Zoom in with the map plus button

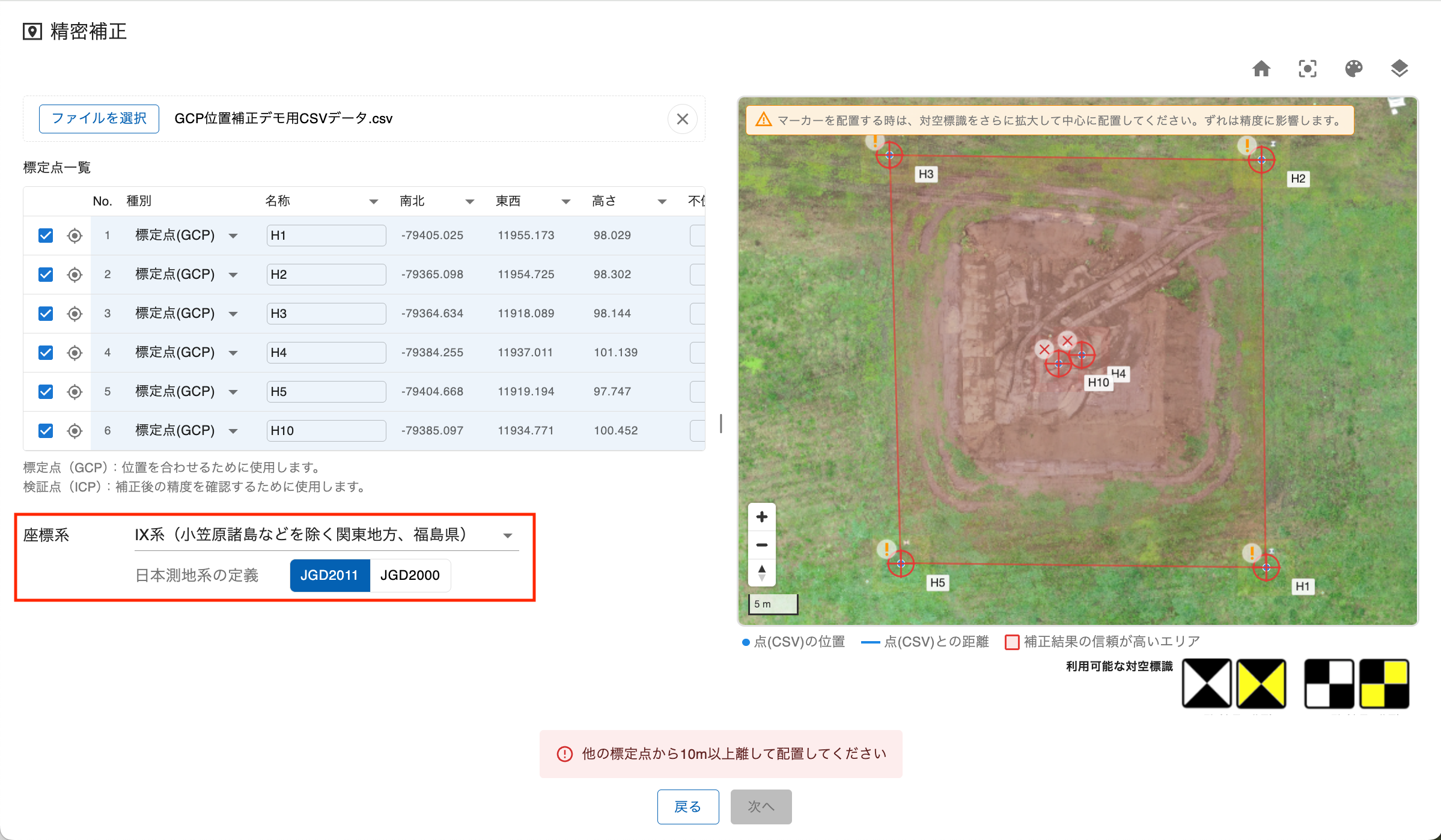tap(761, 517)
